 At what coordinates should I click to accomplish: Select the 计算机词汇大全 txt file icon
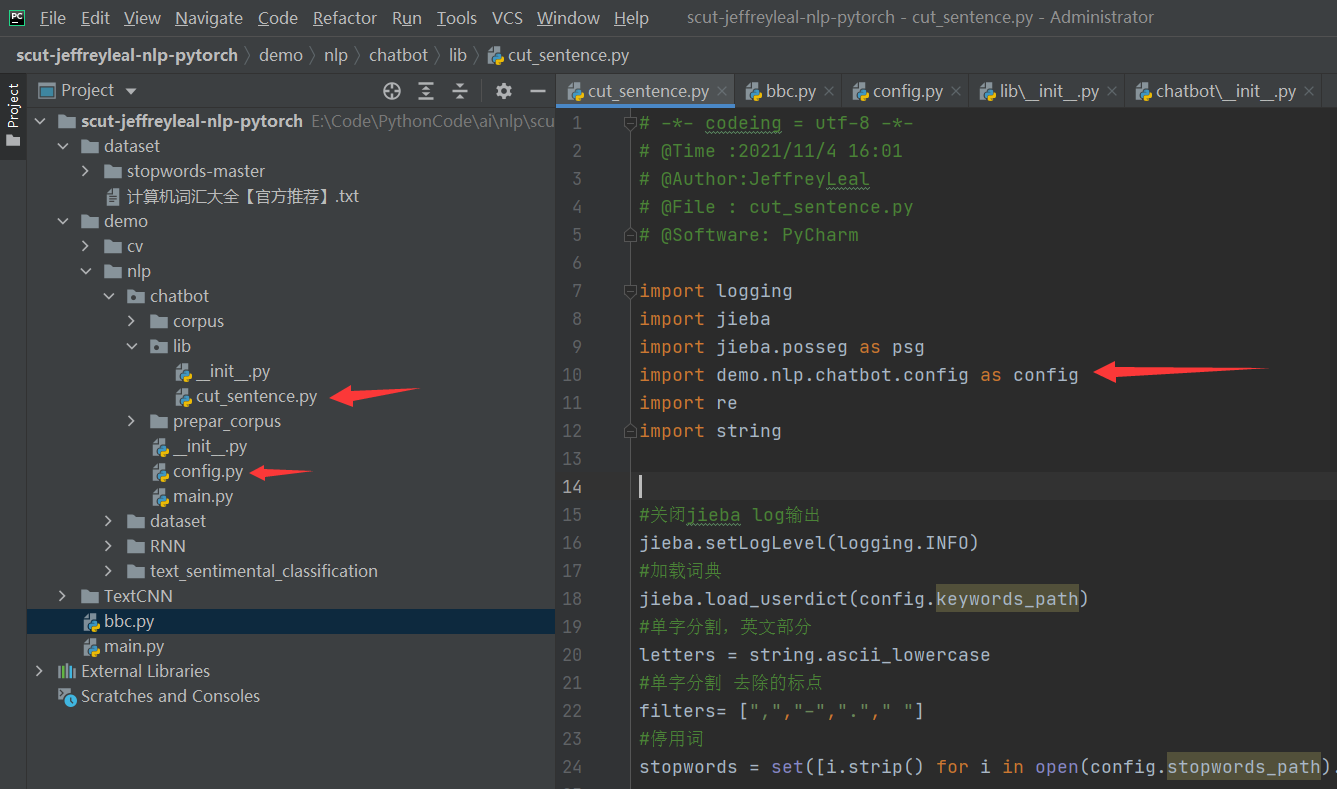113,197
